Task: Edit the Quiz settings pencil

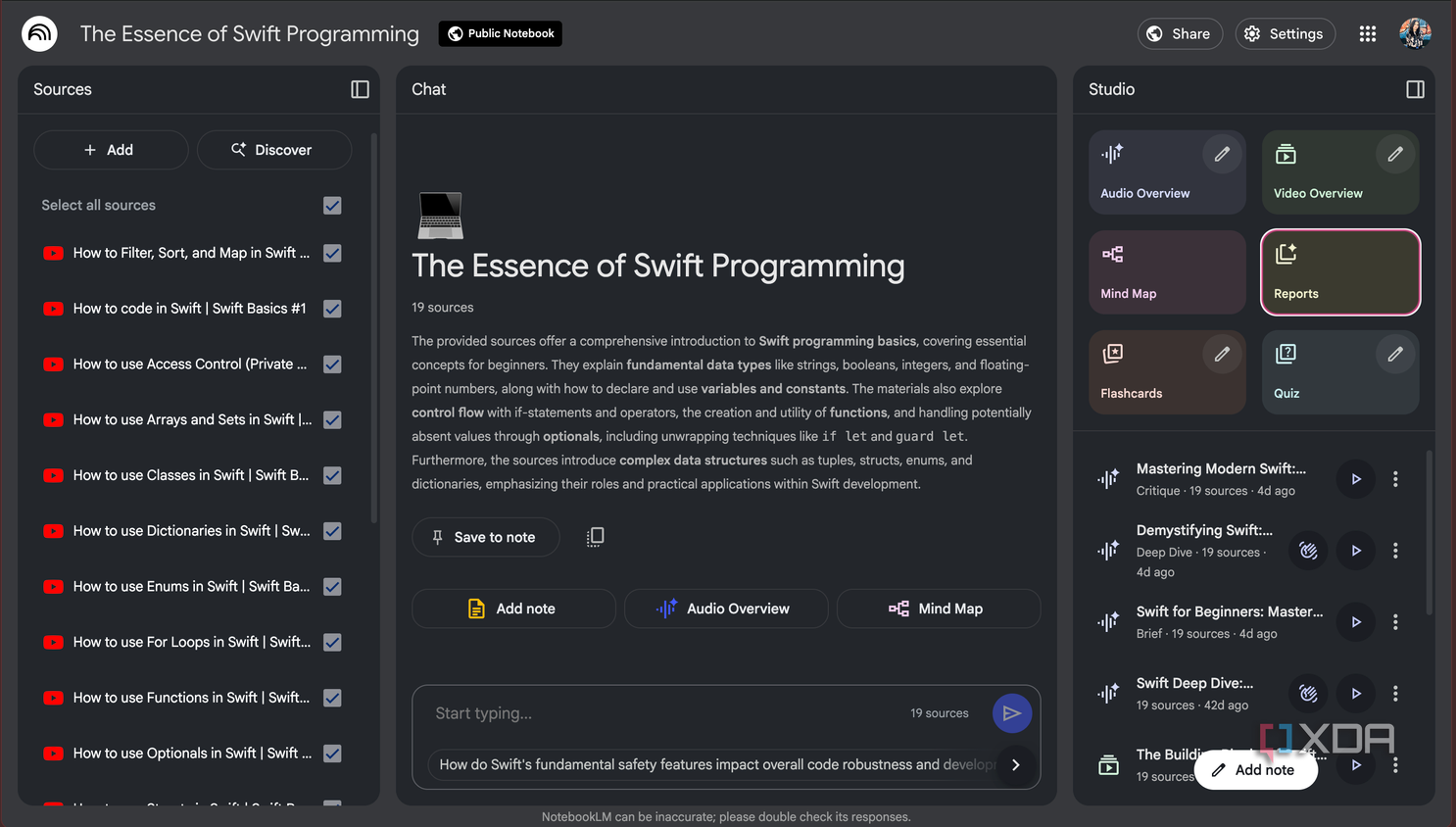Action: tap(1395, 354)
